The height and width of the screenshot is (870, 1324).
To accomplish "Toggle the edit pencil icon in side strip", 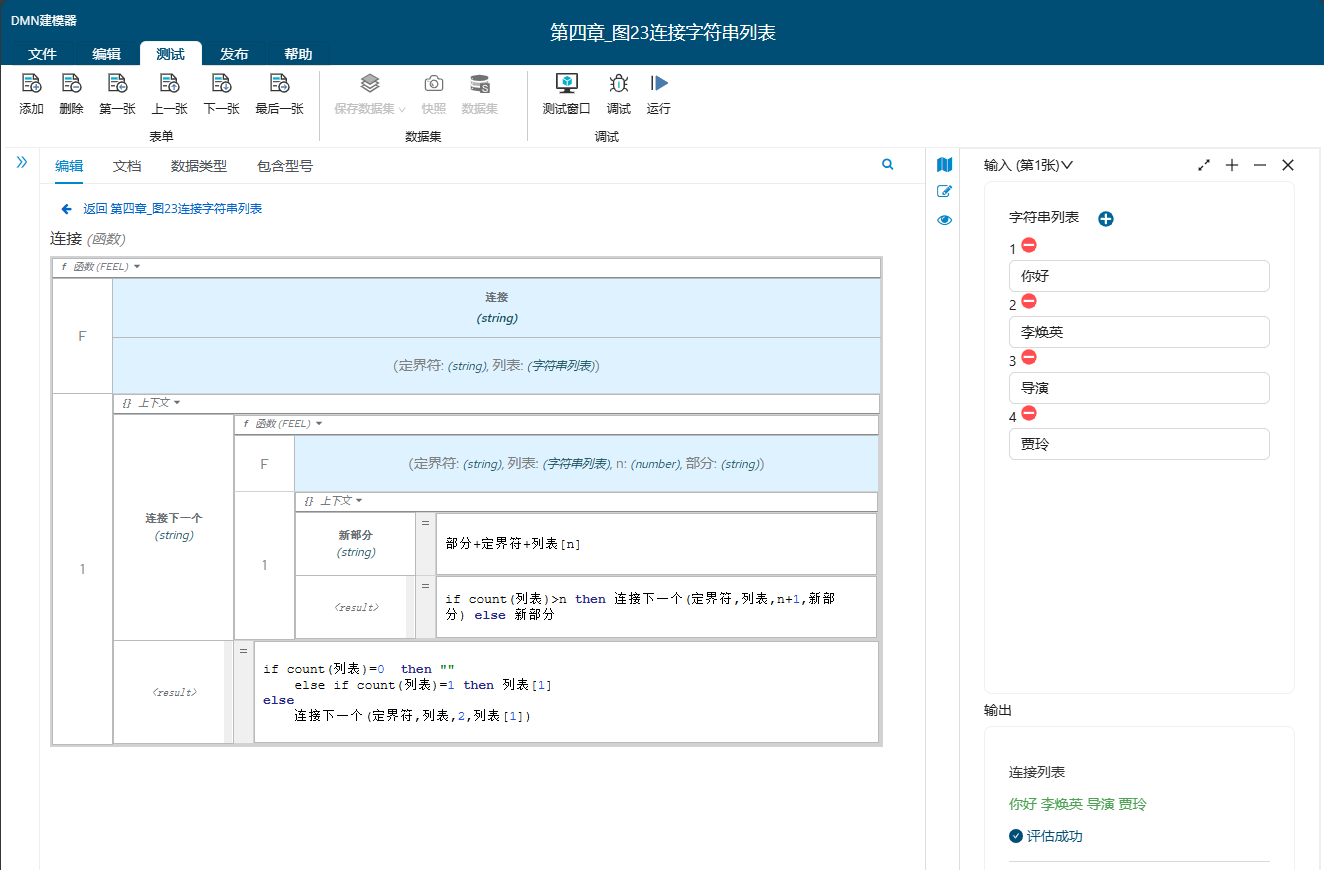I will pyautogui.click(x=945, y=192).
